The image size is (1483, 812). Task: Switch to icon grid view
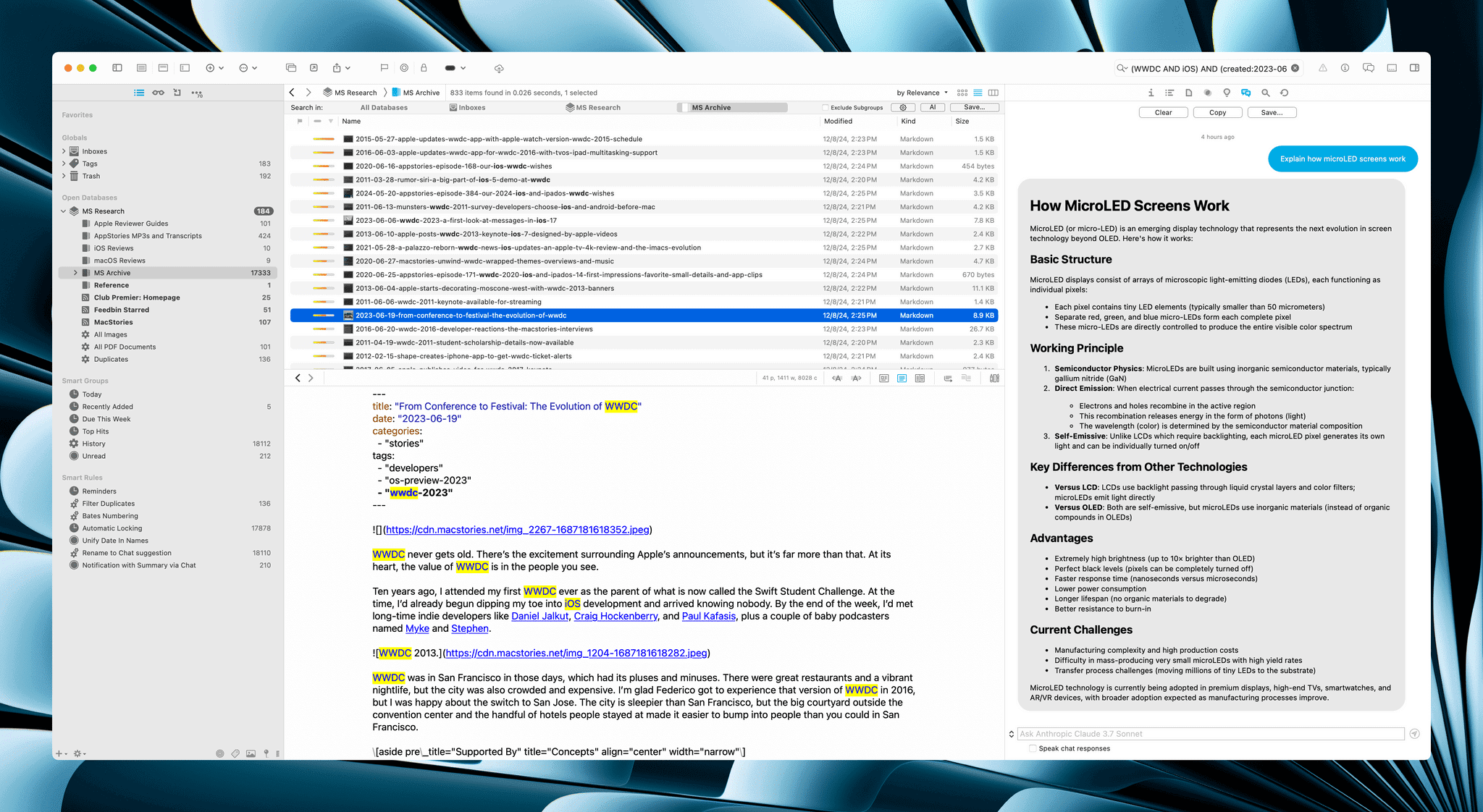point(962,93)
